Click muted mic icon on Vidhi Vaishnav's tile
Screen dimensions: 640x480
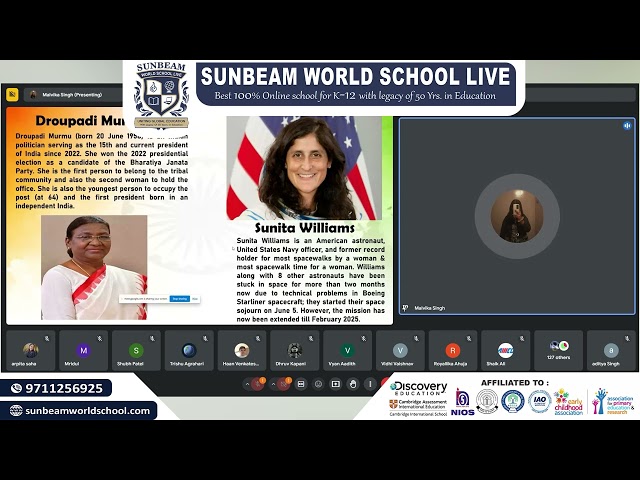[x=416, y=338]
